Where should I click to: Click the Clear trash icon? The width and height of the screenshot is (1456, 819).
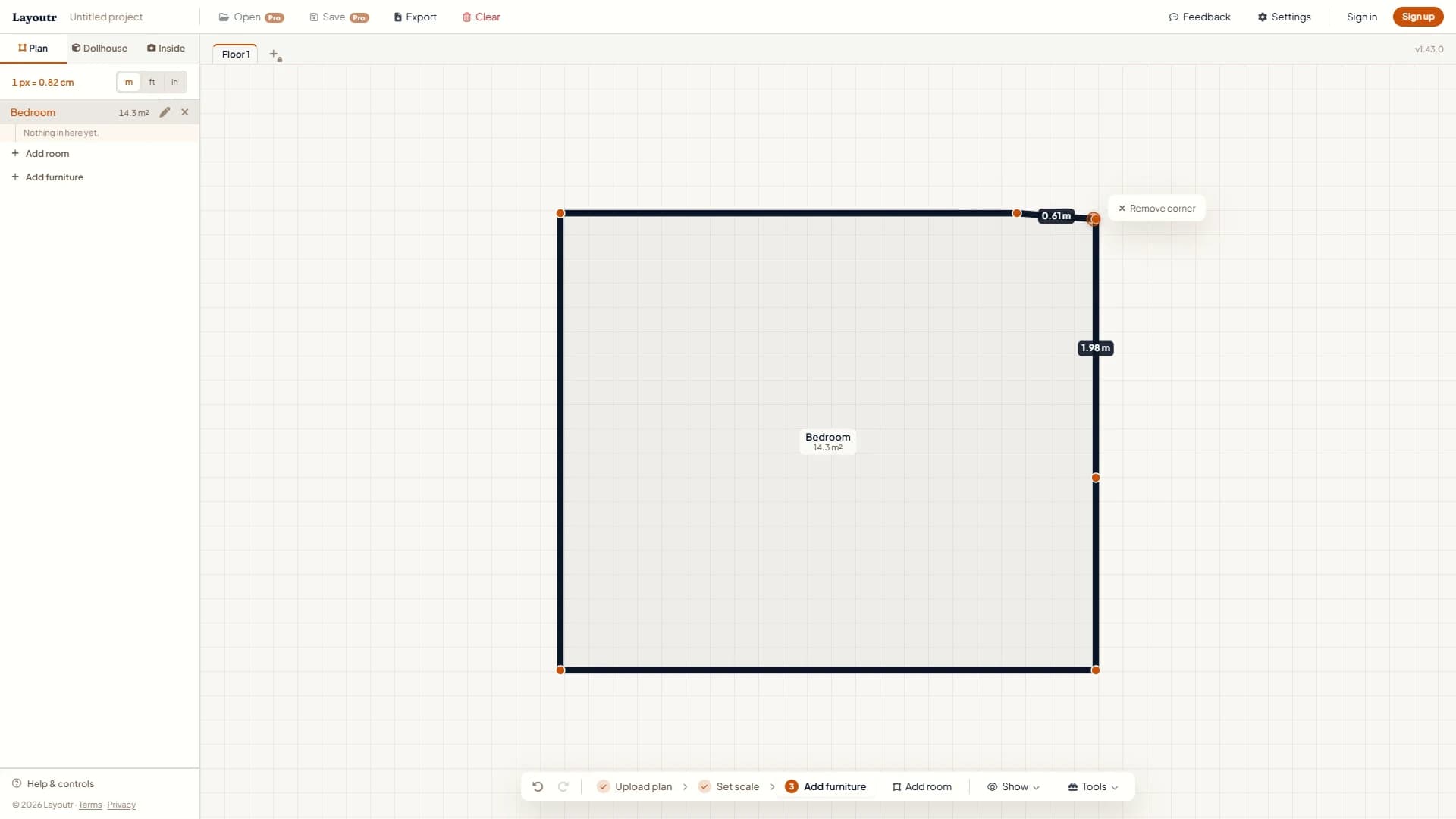(481, 17)
